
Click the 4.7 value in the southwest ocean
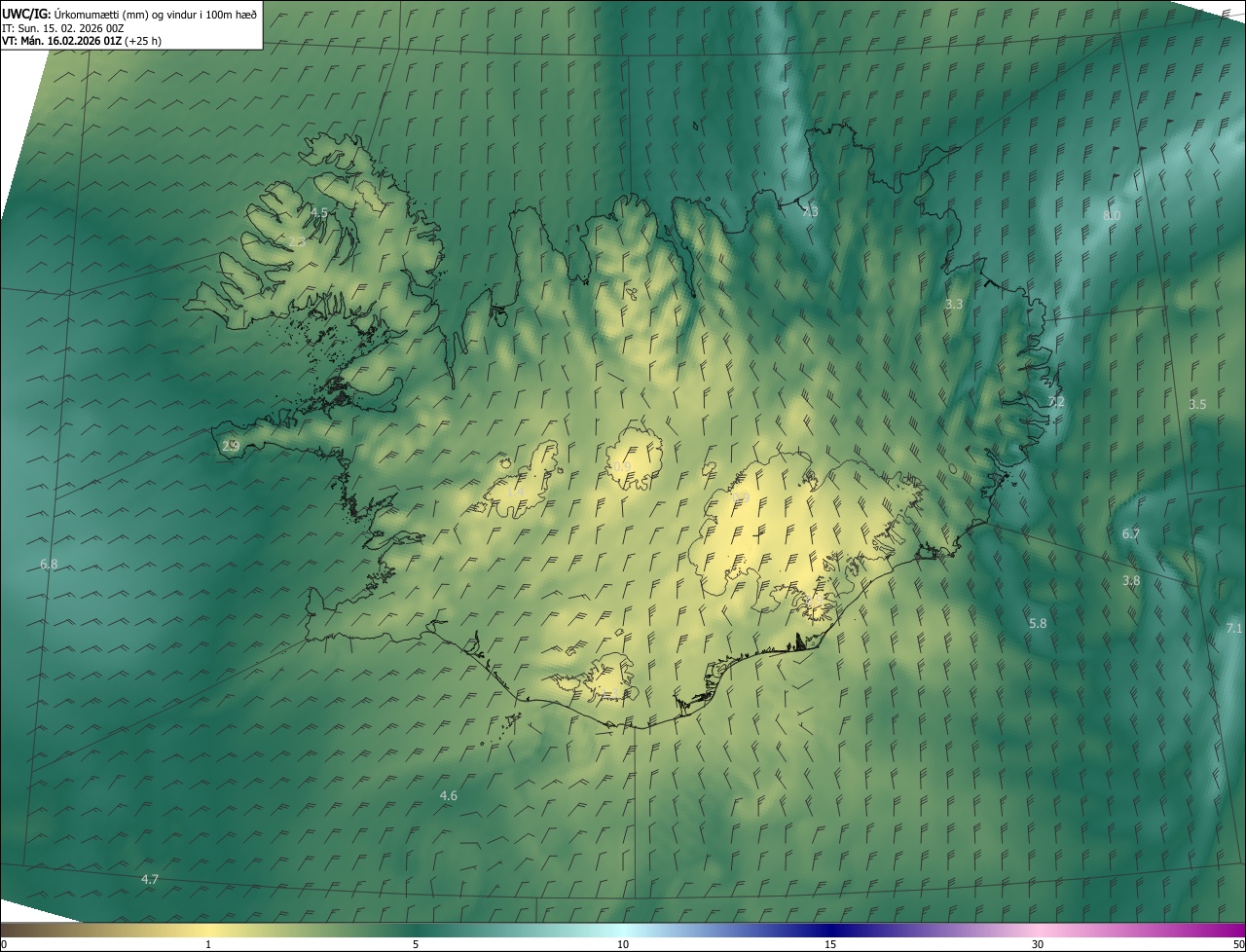(150, 879)
